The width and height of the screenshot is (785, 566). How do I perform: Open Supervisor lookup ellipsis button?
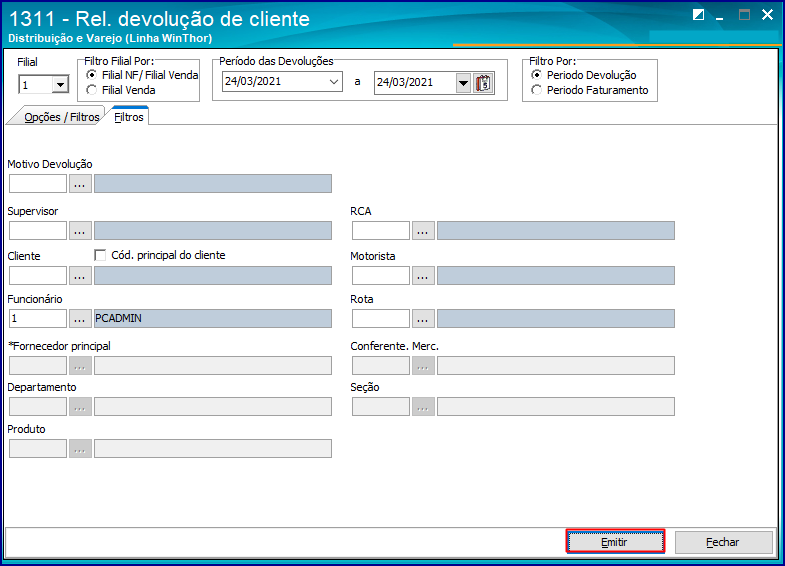point(80,231)
